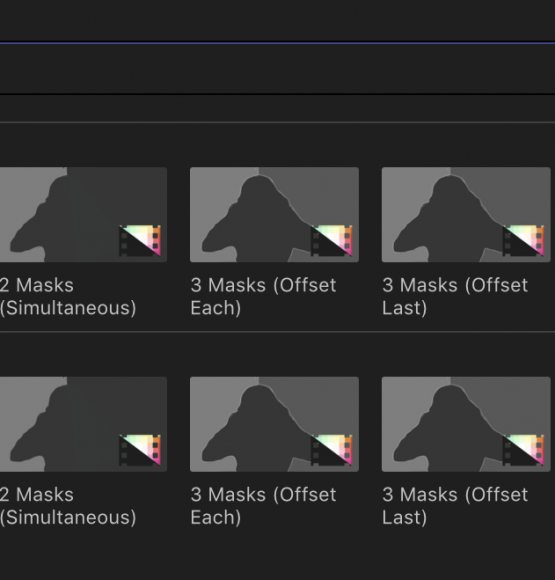Select the upper-row 3 Masks (Offset Last) preset thumbnail
Viewport: 555px width, 580px height.
[x=466, y=215]
